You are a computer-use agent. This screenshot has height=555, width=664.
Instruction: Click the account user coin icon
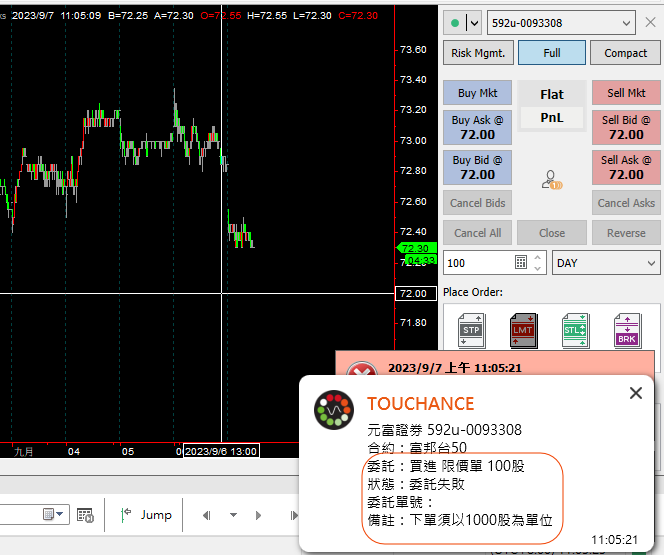(551, 180)
